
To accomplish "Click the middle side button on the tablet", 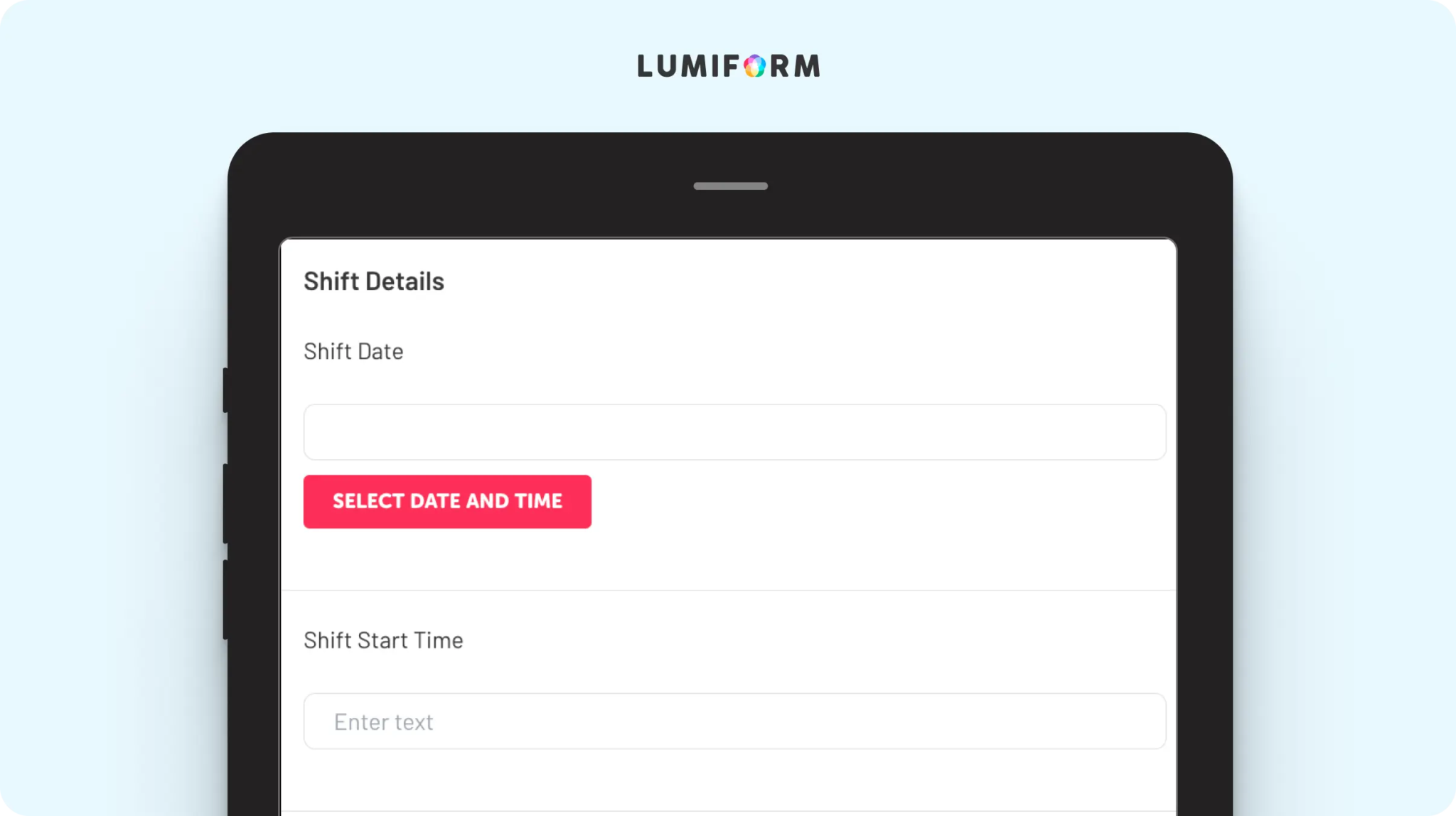I will [225, 504].
